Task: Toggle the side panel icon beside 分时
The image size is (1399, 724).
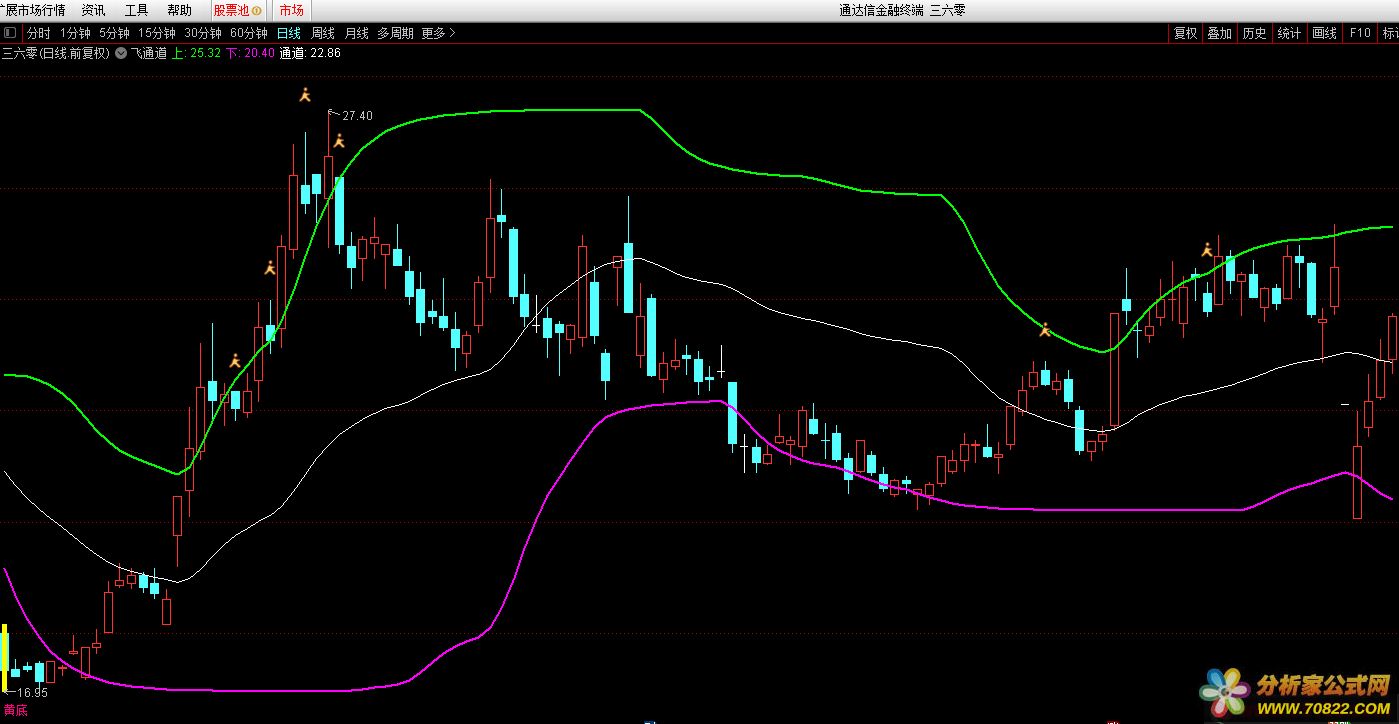Action: pos(10,33)
